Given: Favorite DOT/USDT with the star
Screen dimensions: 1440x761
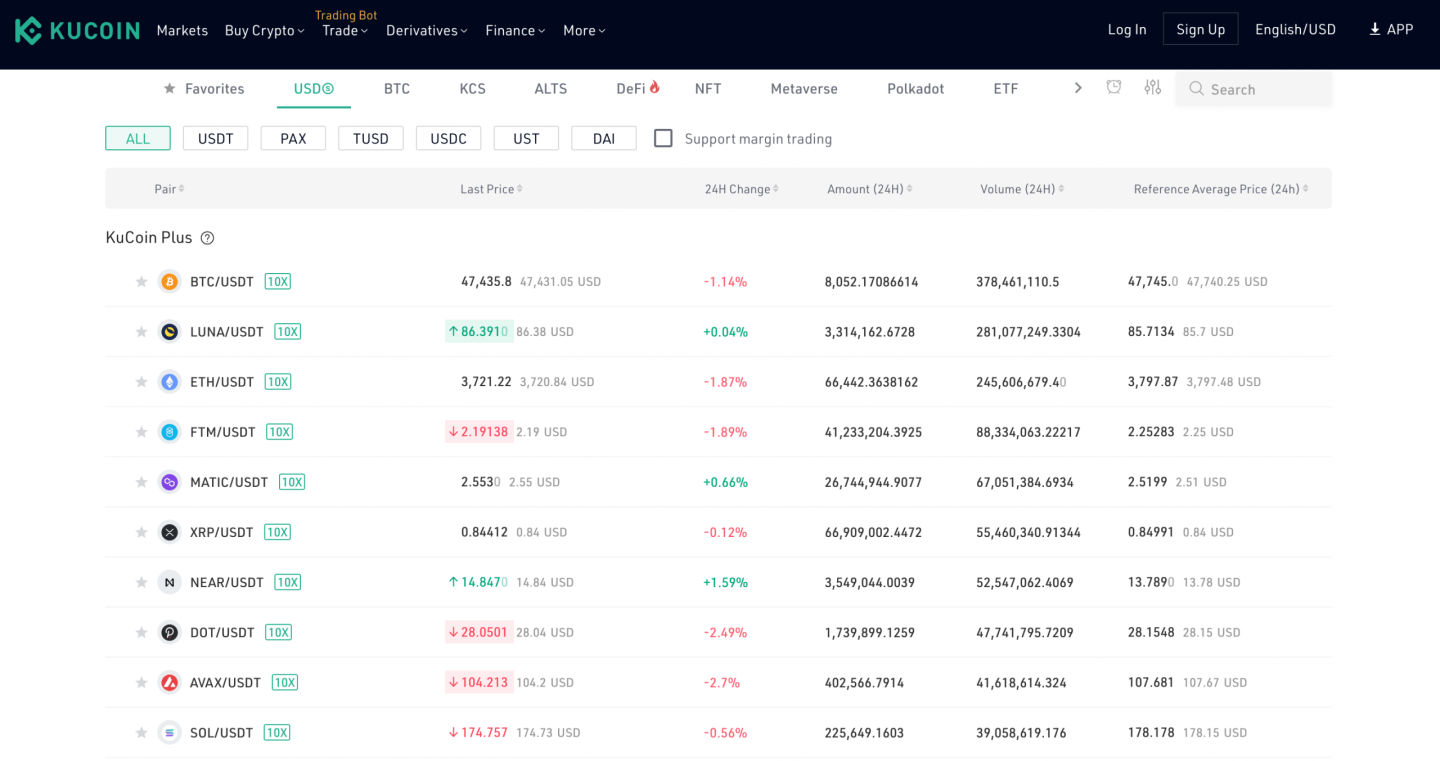Looking at the screenshot, I should coord(142,632).
